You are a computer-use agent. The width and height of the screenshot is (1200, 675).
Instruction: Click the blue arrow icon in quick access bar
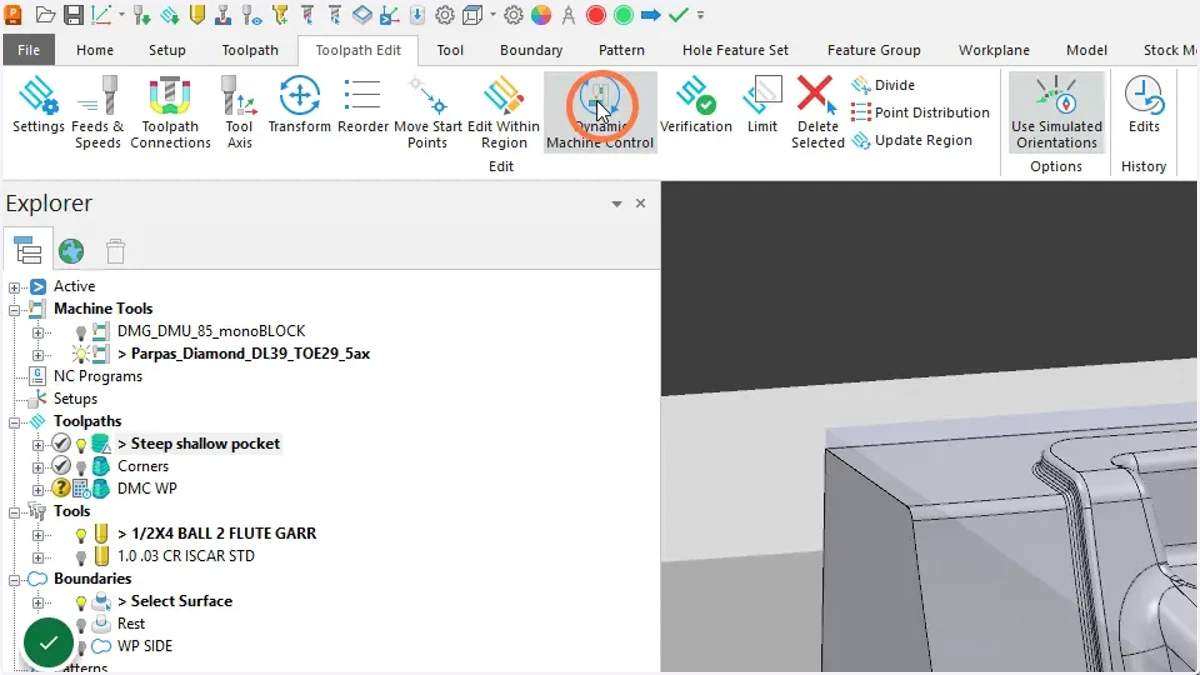pyautogui.click(x=651, y=15)
